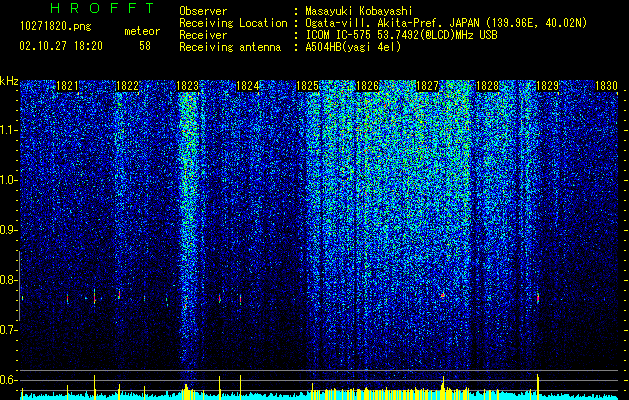Click the 1823 time marker

tap(187, 86)
